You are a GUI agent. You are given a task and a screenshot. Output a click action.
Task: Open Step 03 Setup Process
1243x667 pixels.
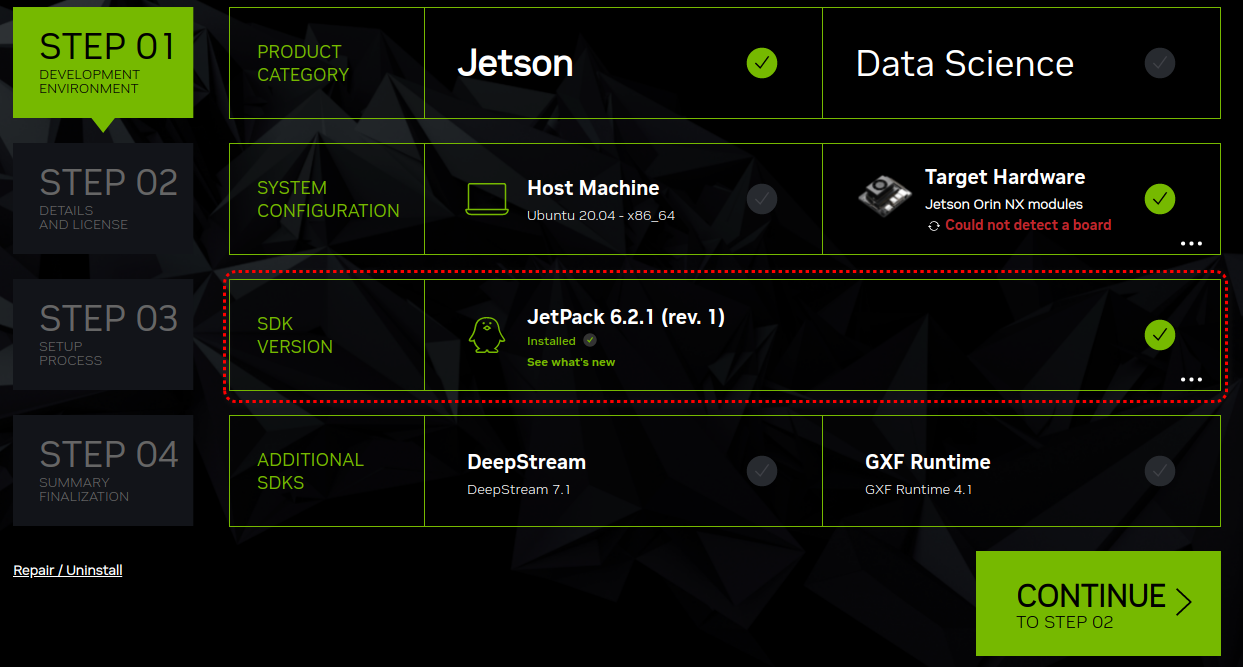102,334
